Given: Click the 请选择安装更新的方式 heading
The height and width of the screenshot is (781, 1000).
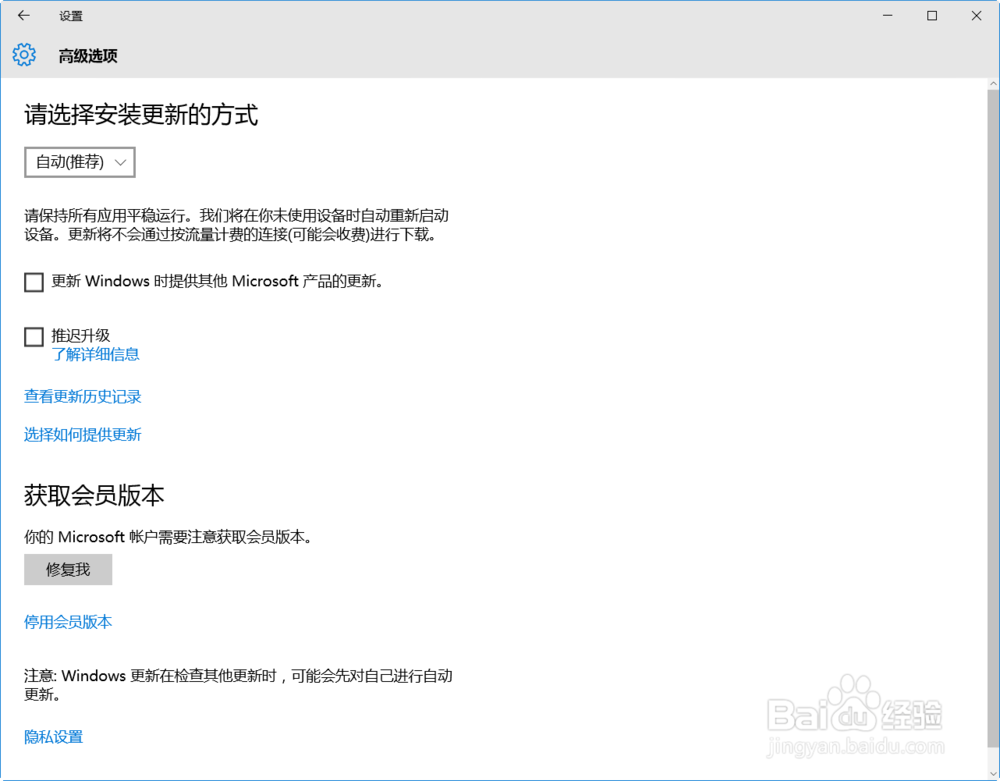Looking at the screenshot, I should click(141, 115).
